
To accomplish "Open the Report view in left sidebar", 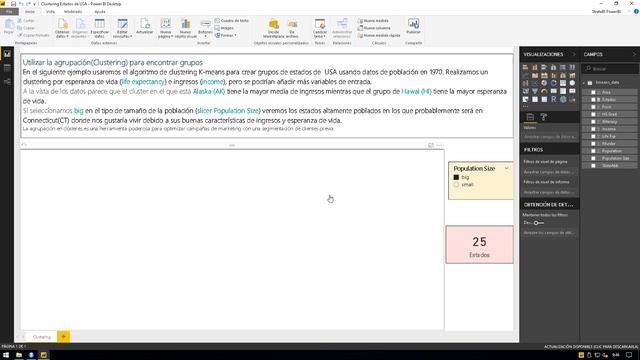I will click(7, 54).
